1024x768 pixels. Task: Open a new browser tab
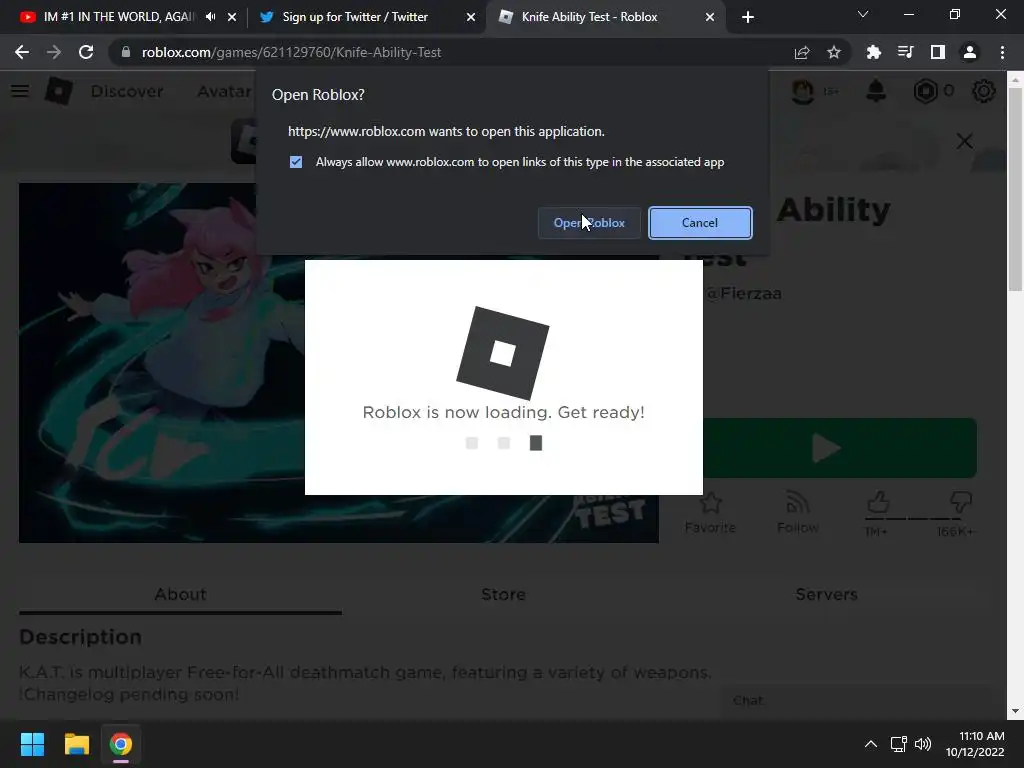click(748, 17)
